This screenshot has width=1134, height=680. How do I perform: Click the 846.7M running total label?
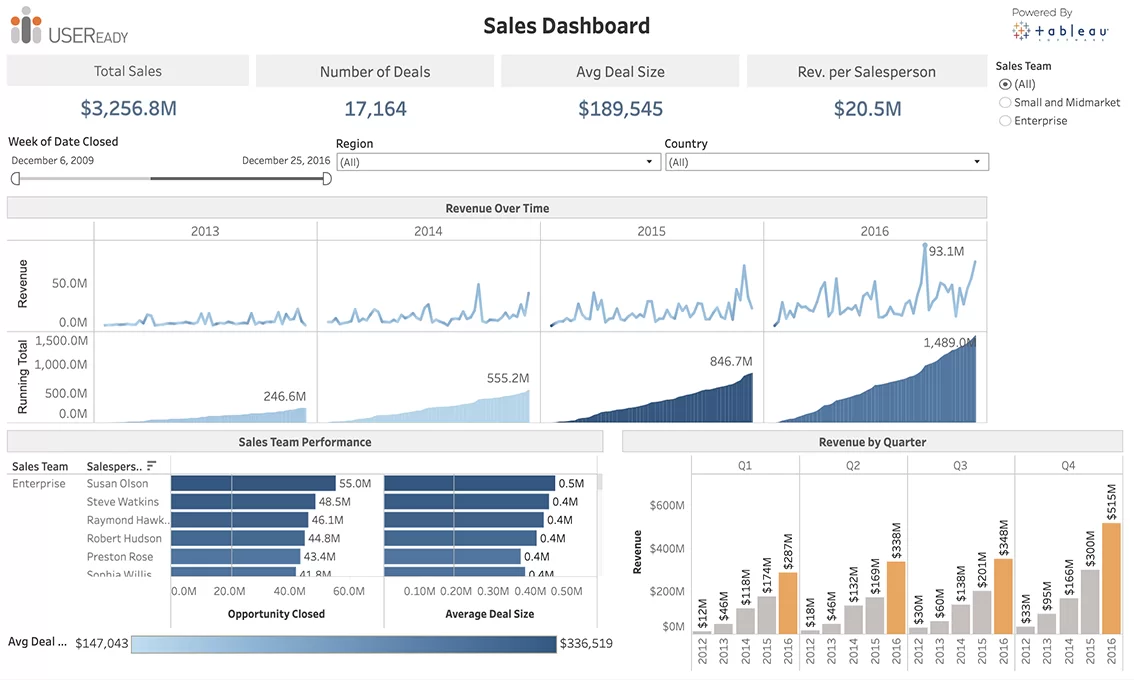click(730, 361)
